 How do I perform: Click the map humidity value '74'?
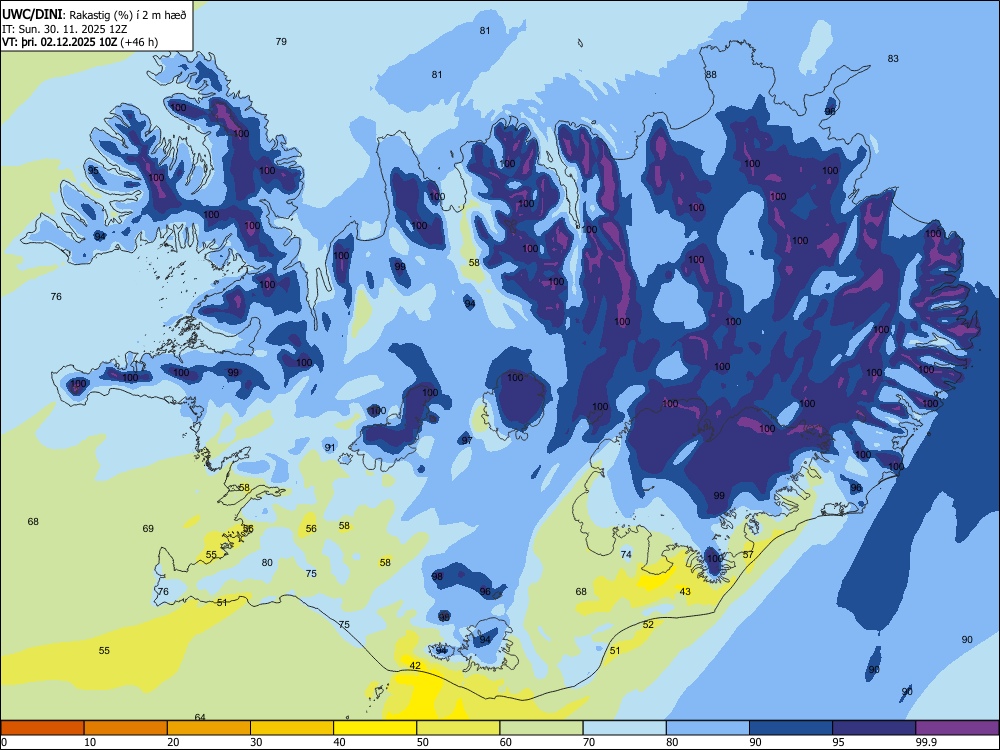click(626, 555)
